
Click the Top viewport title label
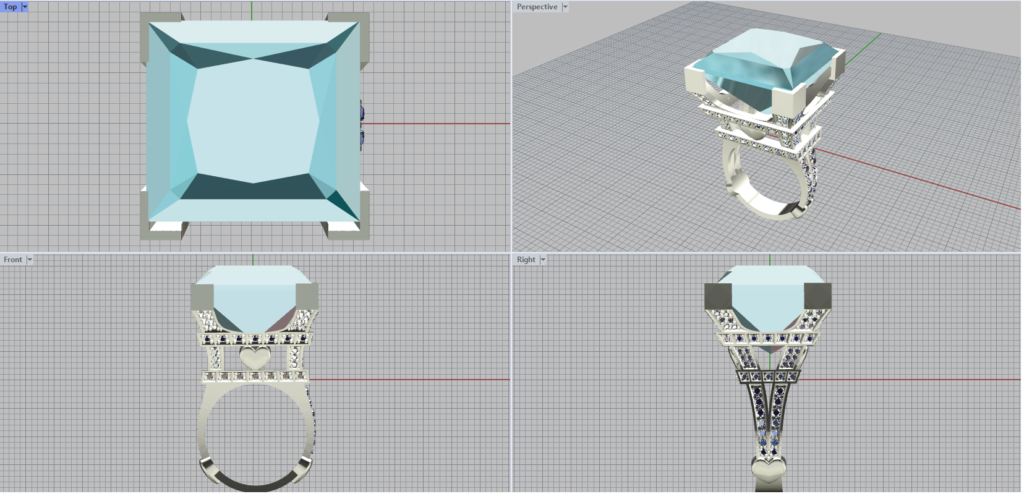pyautogui.click(x=10, y=7)
